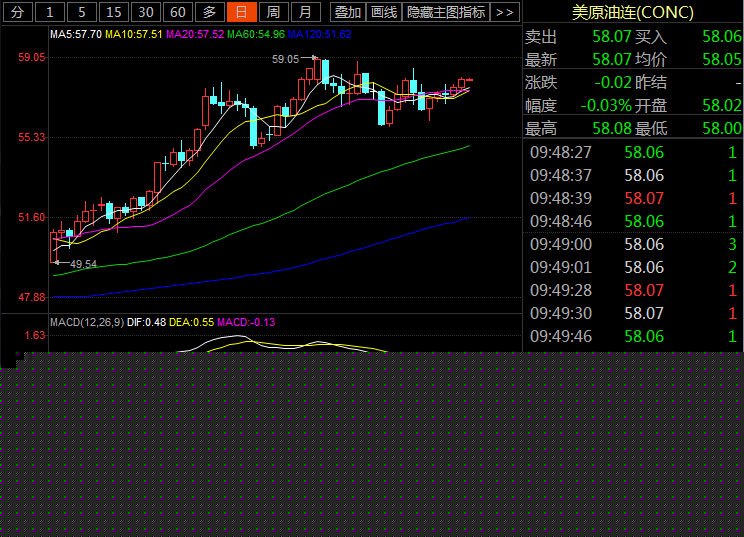Activate the 画线 draw line tool

tap(383, 12)
